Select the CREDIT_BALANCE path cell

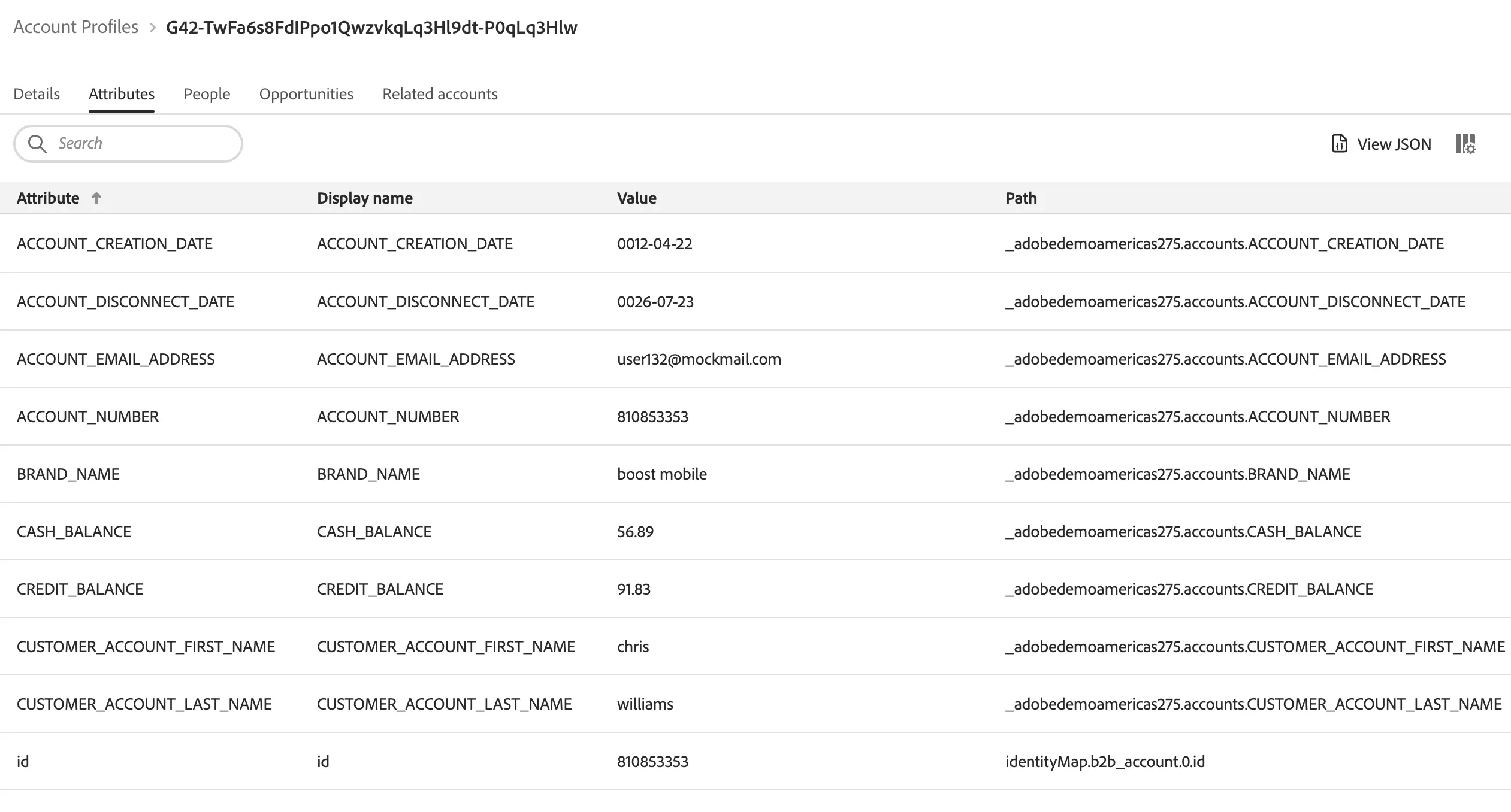point(1189,589)
